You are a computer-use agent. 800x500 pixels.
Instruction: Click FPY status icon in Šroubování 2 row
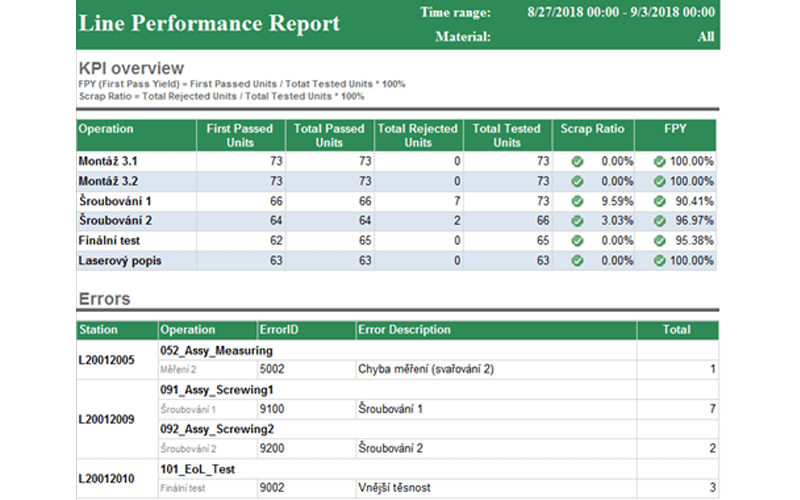coord(659,221)
